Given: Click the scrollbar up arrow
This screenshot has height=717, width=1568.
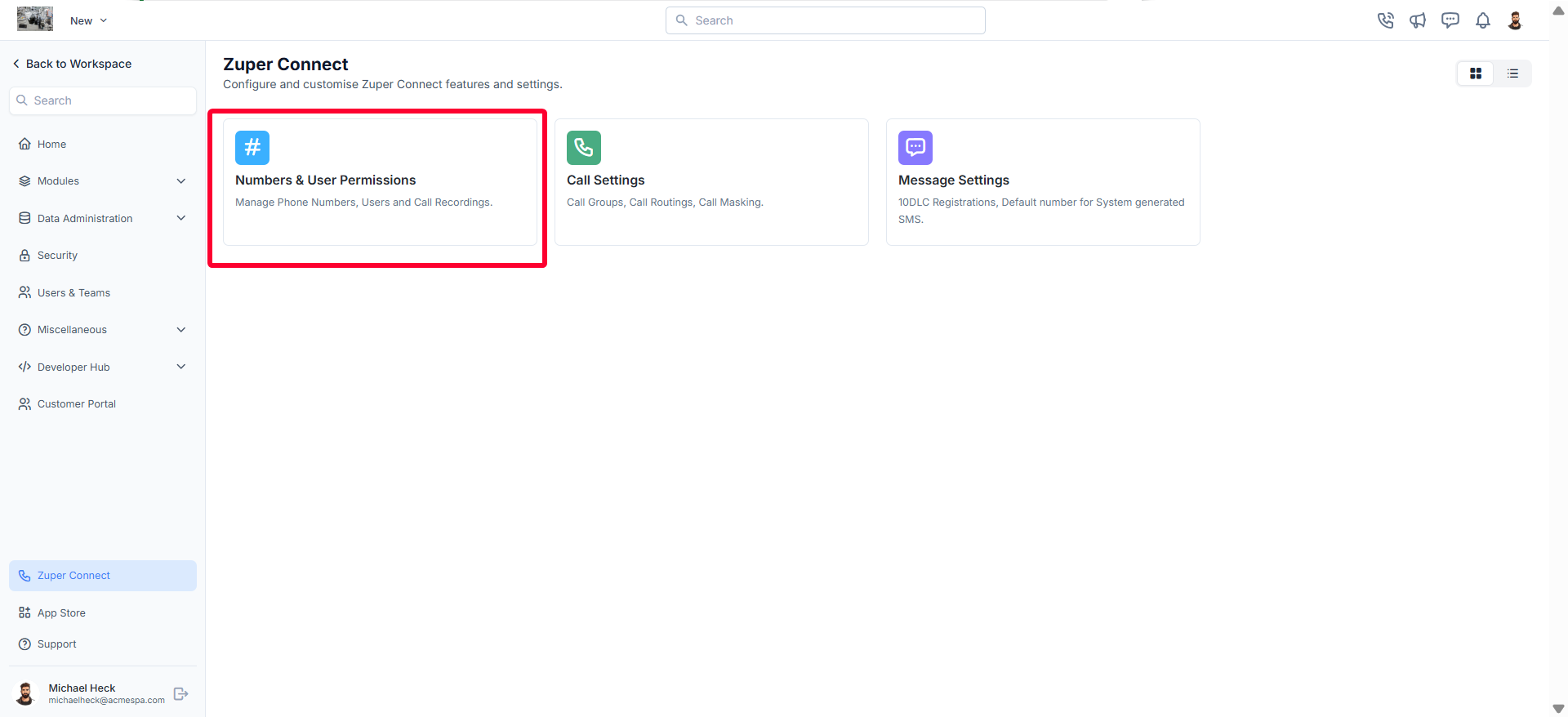Looking at the screenshot, I should (1558, 11).
